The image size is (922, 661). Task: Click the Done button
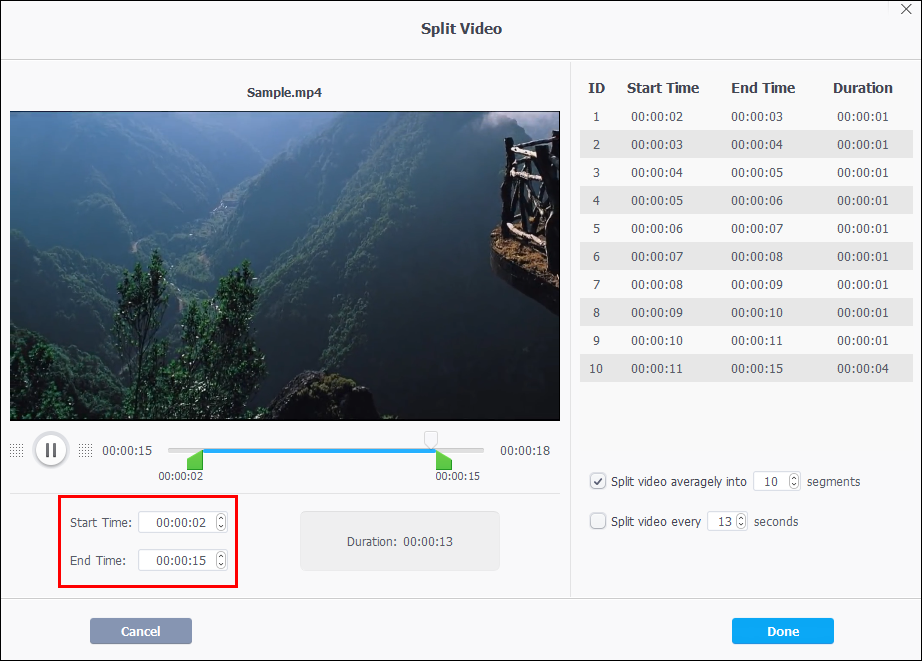click(x=783, y=631)
